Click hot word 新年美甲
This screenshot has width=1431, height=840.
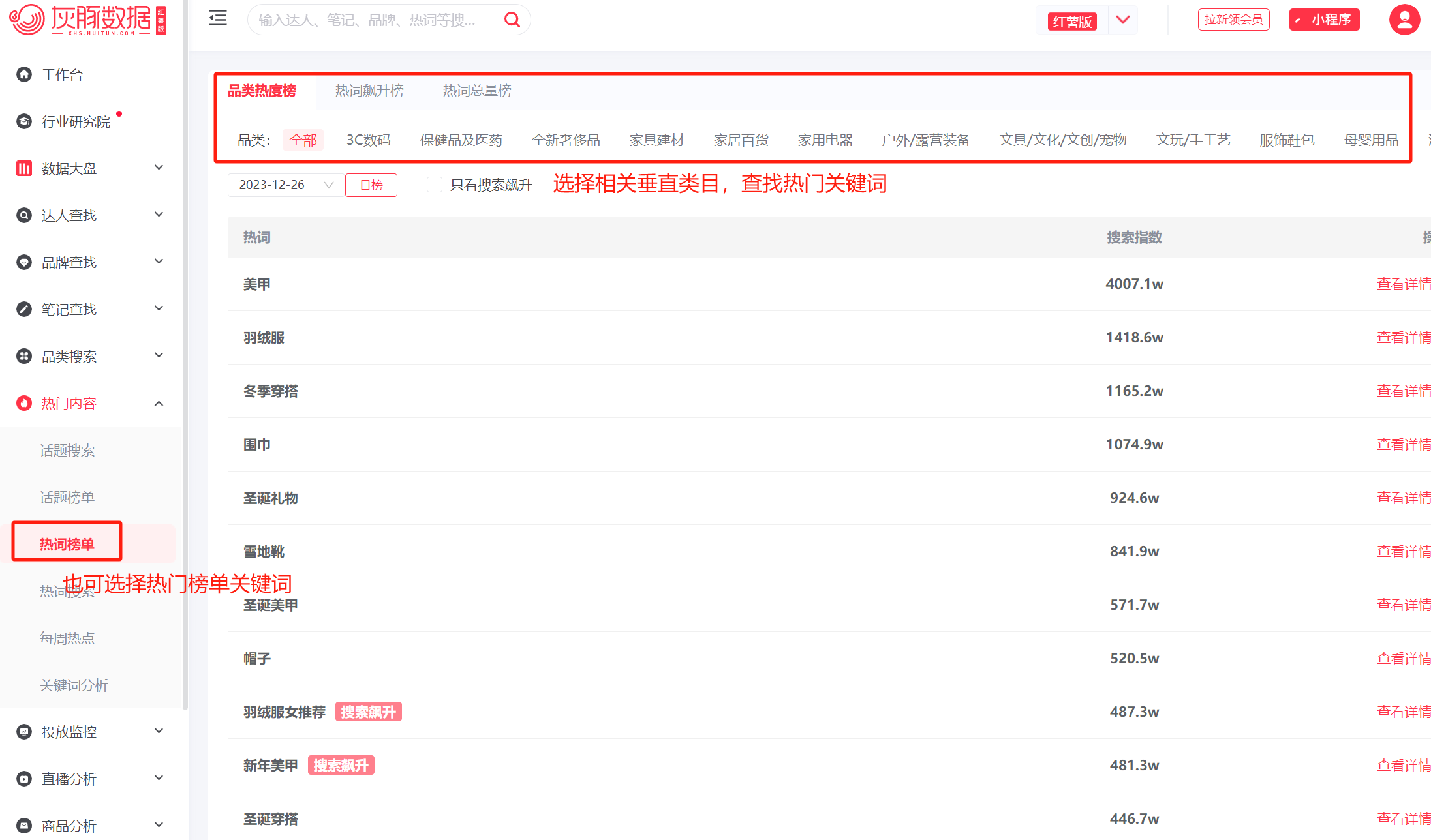(x=271, y=766)
